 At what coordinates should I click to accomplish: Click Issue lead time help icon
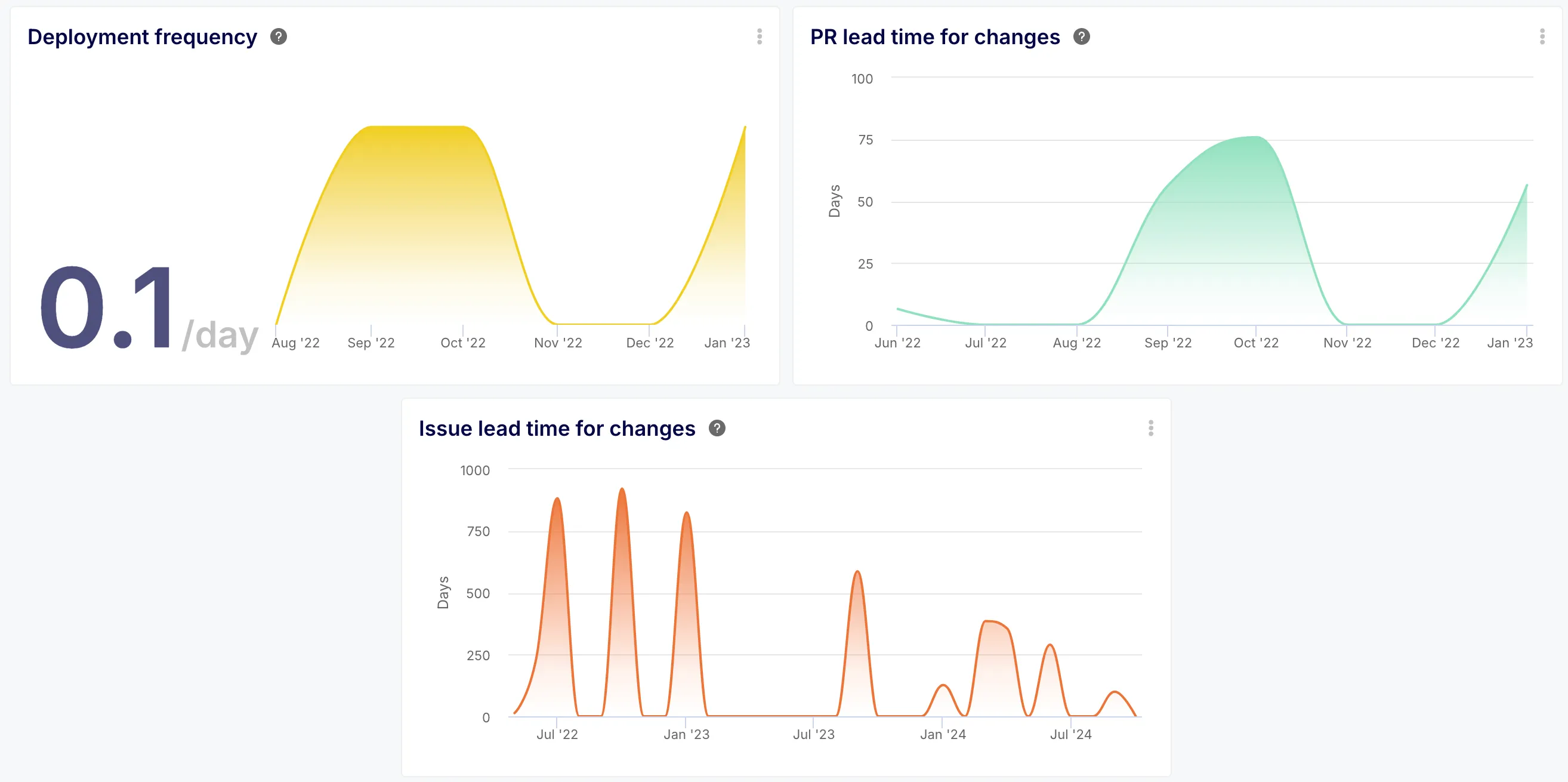point(717,428)
